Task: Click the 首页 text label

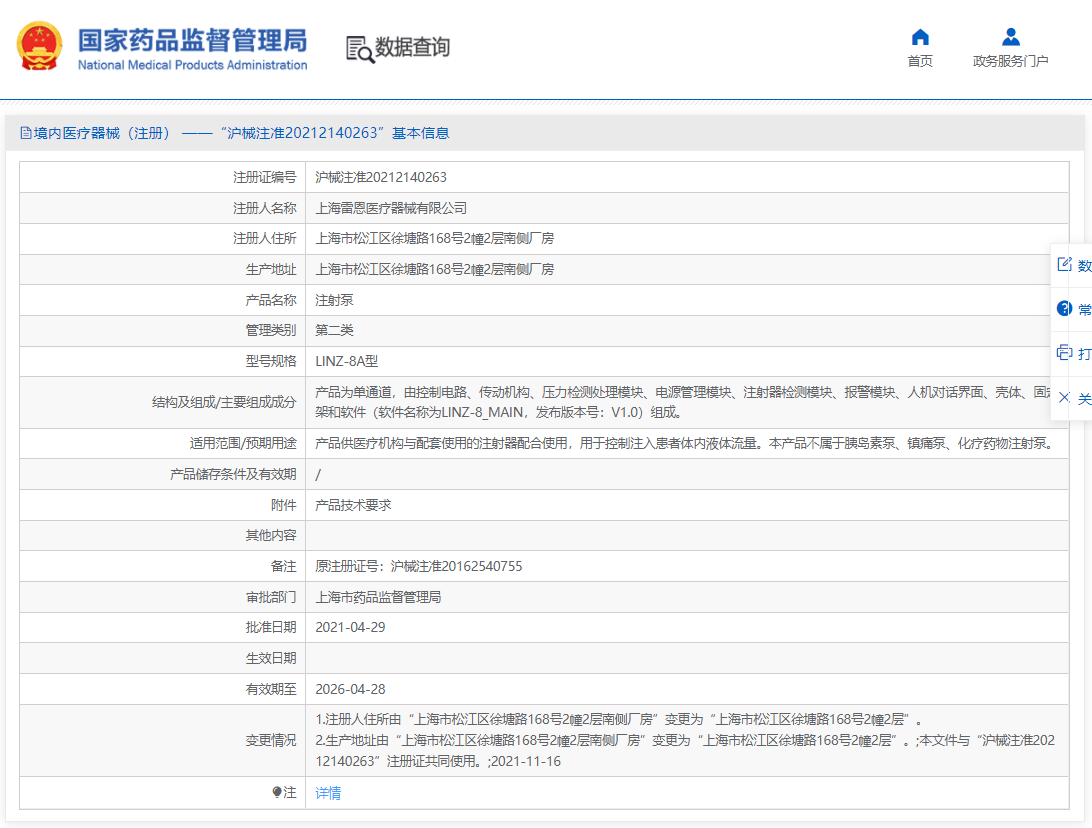Action: tap(920, 61)
